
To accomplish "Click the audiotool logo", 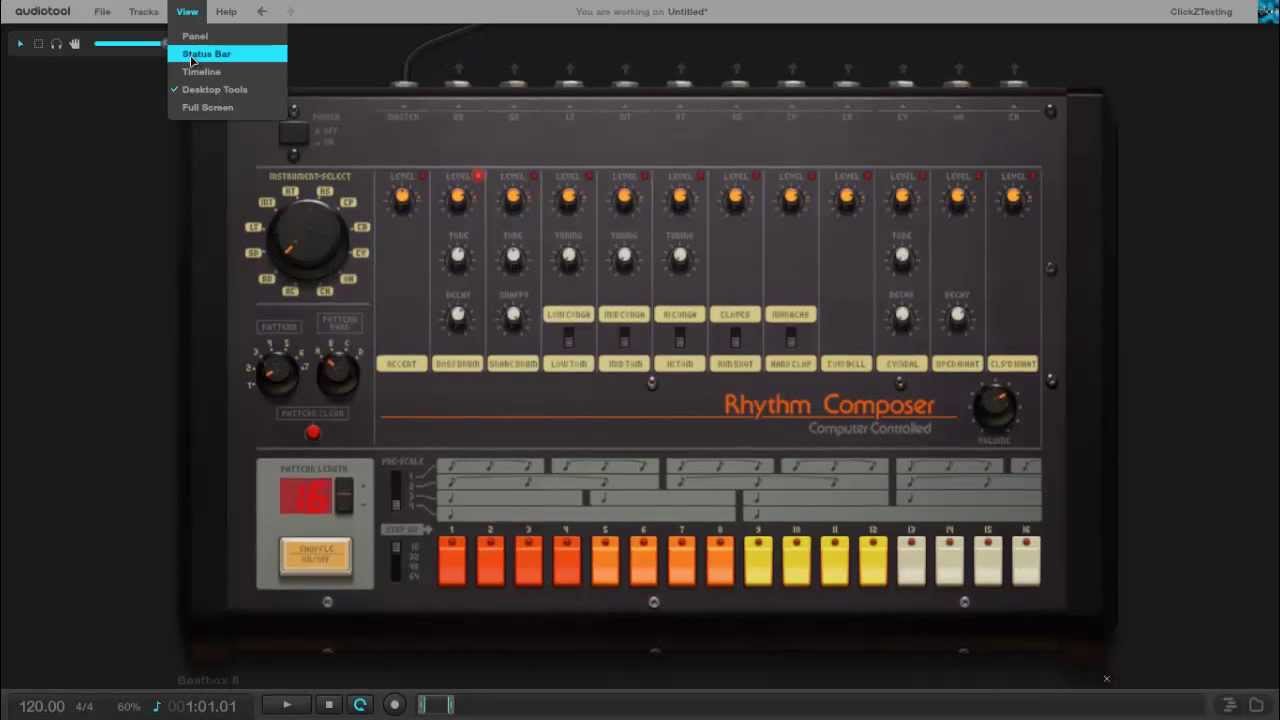I will 42,12.
